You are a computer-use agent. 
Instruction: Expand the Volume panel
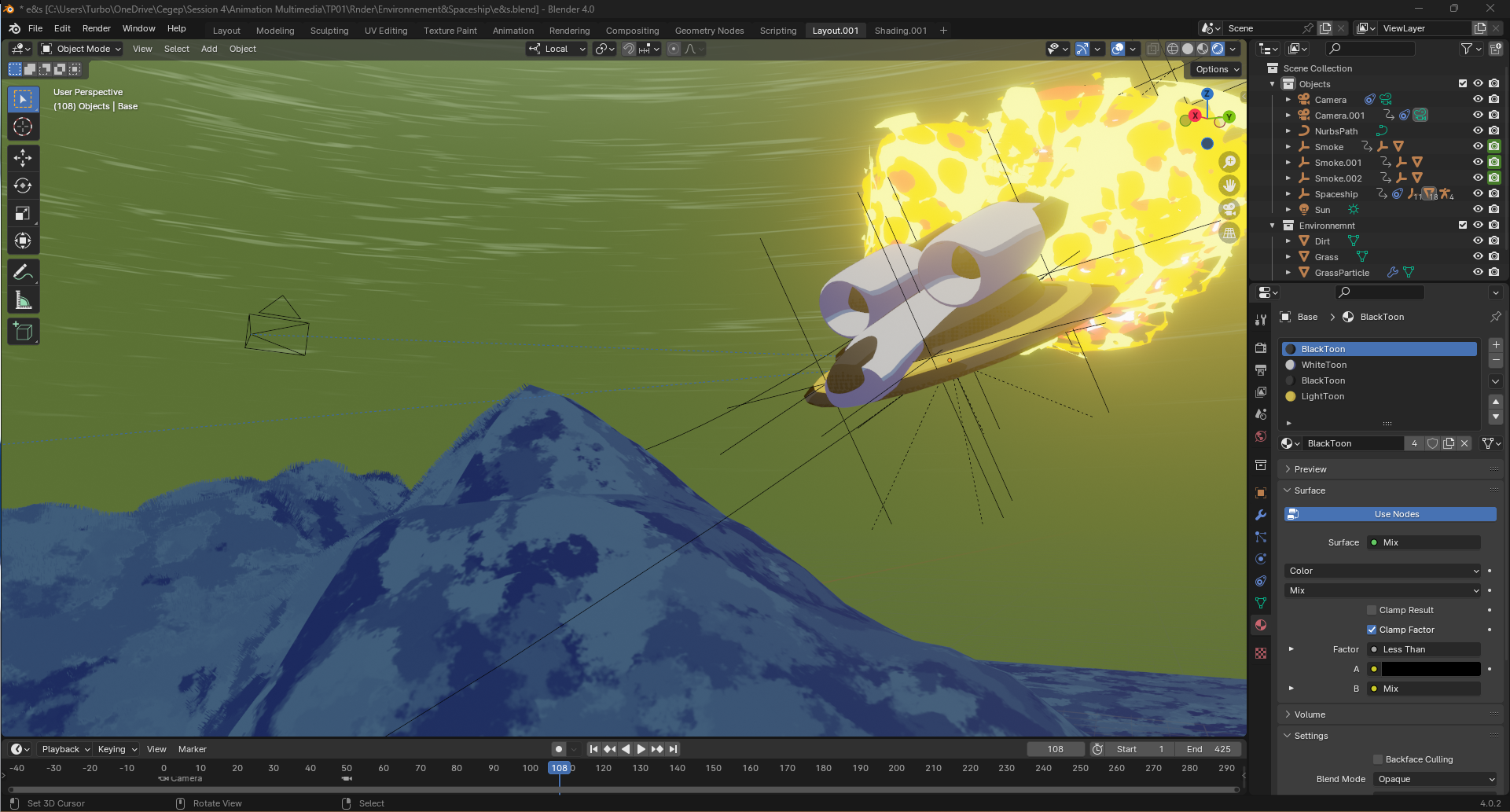pyautogui.click(x=1310, y=715)
